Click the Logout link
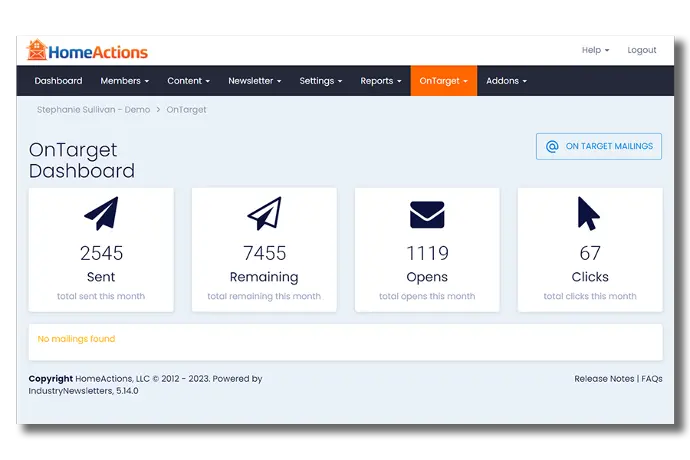 pos(642,50)
